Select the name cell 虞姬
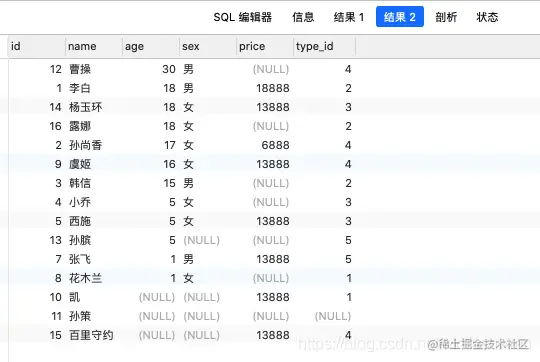 80,164
